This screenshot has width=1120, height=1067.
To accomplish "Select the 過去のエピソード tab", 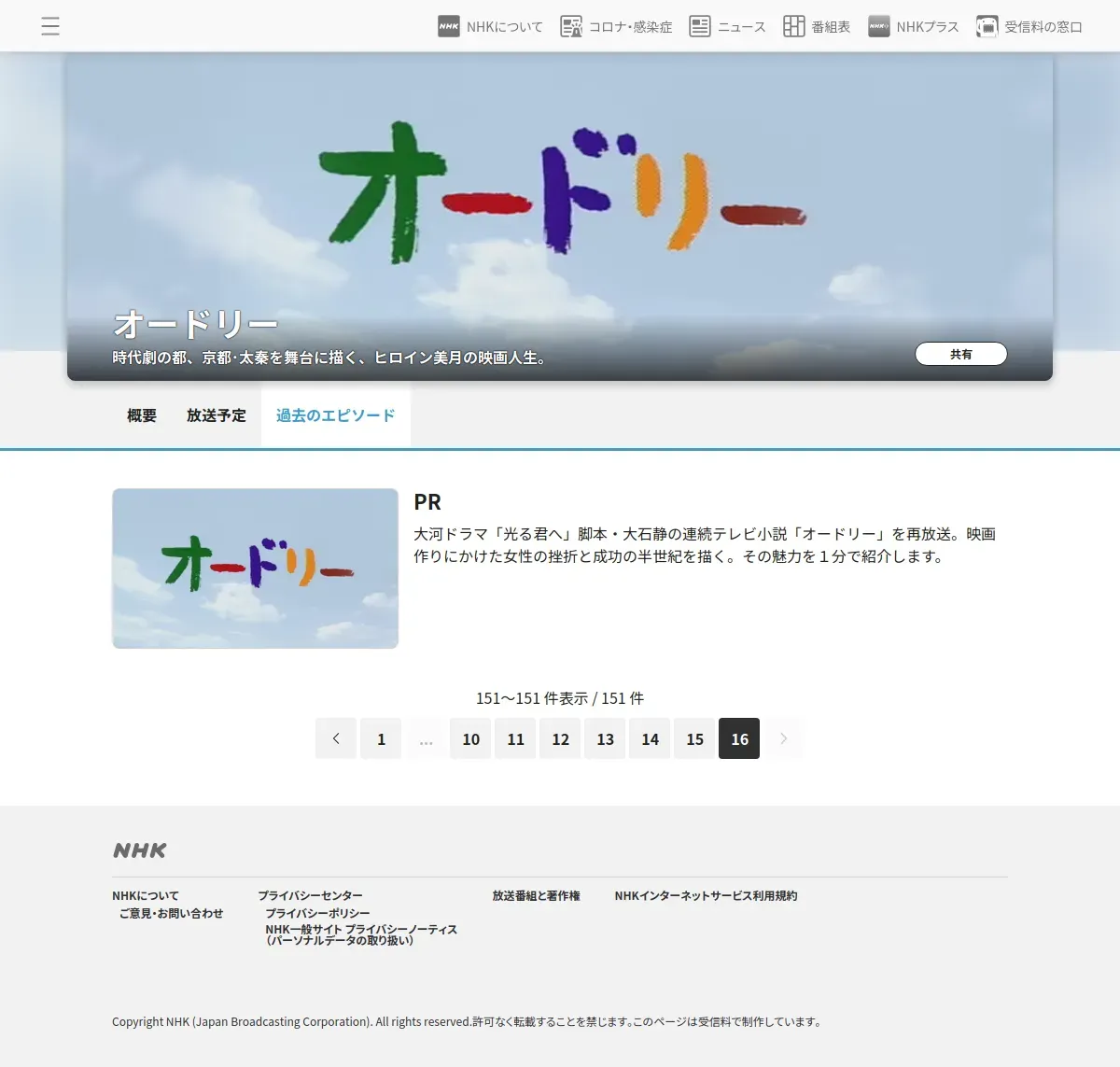I will (336, 415).
